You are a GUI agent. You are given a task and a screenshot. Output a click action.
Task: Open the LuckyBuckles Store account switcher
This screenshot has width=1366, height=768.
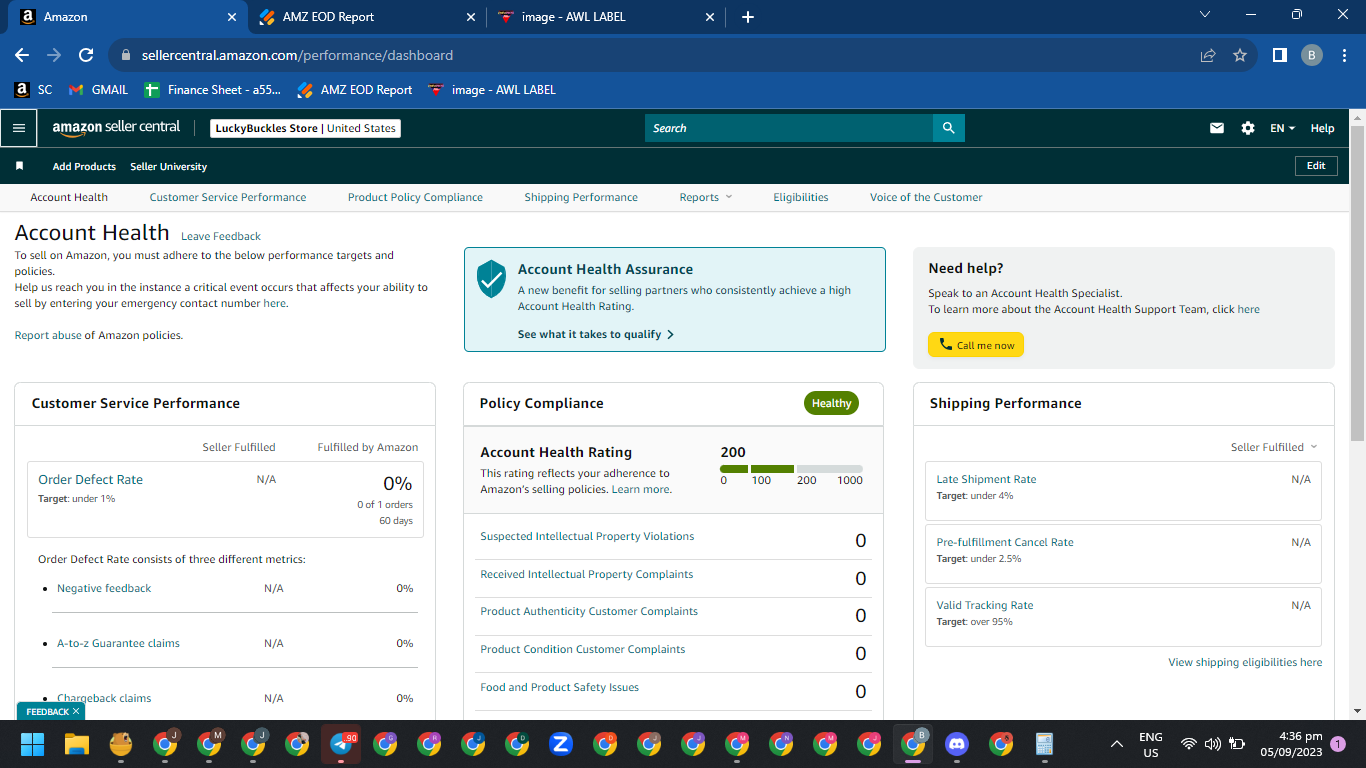point(306,128)
